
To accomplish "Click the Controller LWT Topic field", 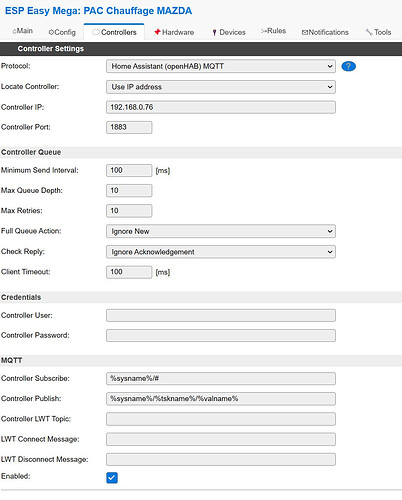I will pyautogui.click(x=221, y=419).
